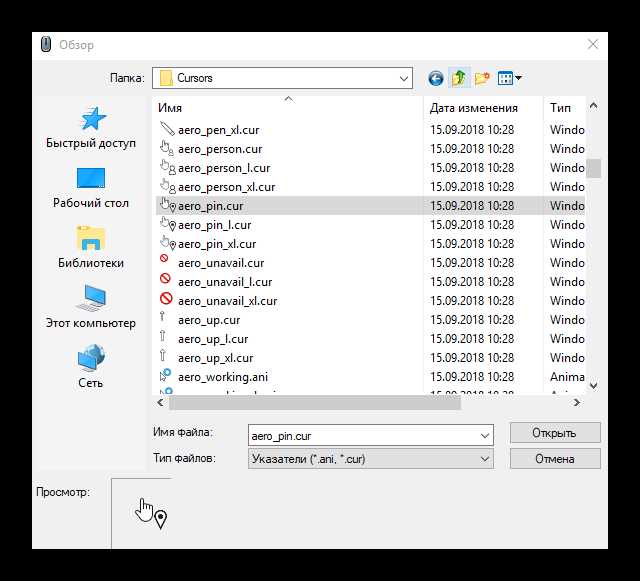This screenshot has height=581, width=640.
Task: Select file name aero_up_l.cur
Action: pyautogui.click(x=213, y=339)
